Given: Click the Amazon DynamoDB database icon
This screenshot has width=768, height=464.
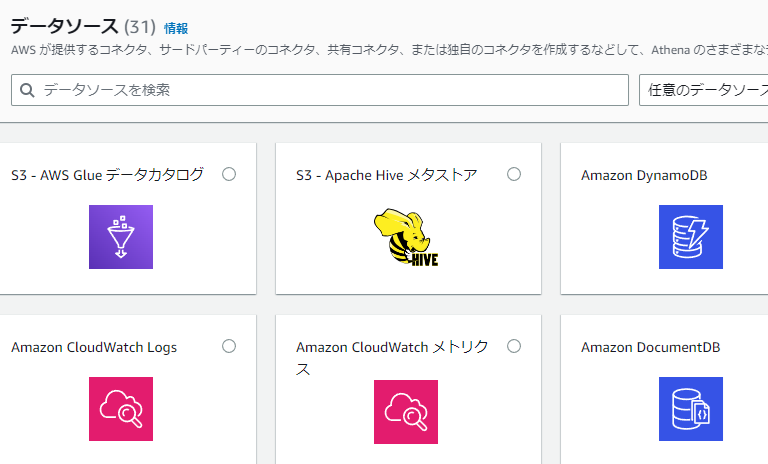Looking at the screenshot, I should pos(691,237).
